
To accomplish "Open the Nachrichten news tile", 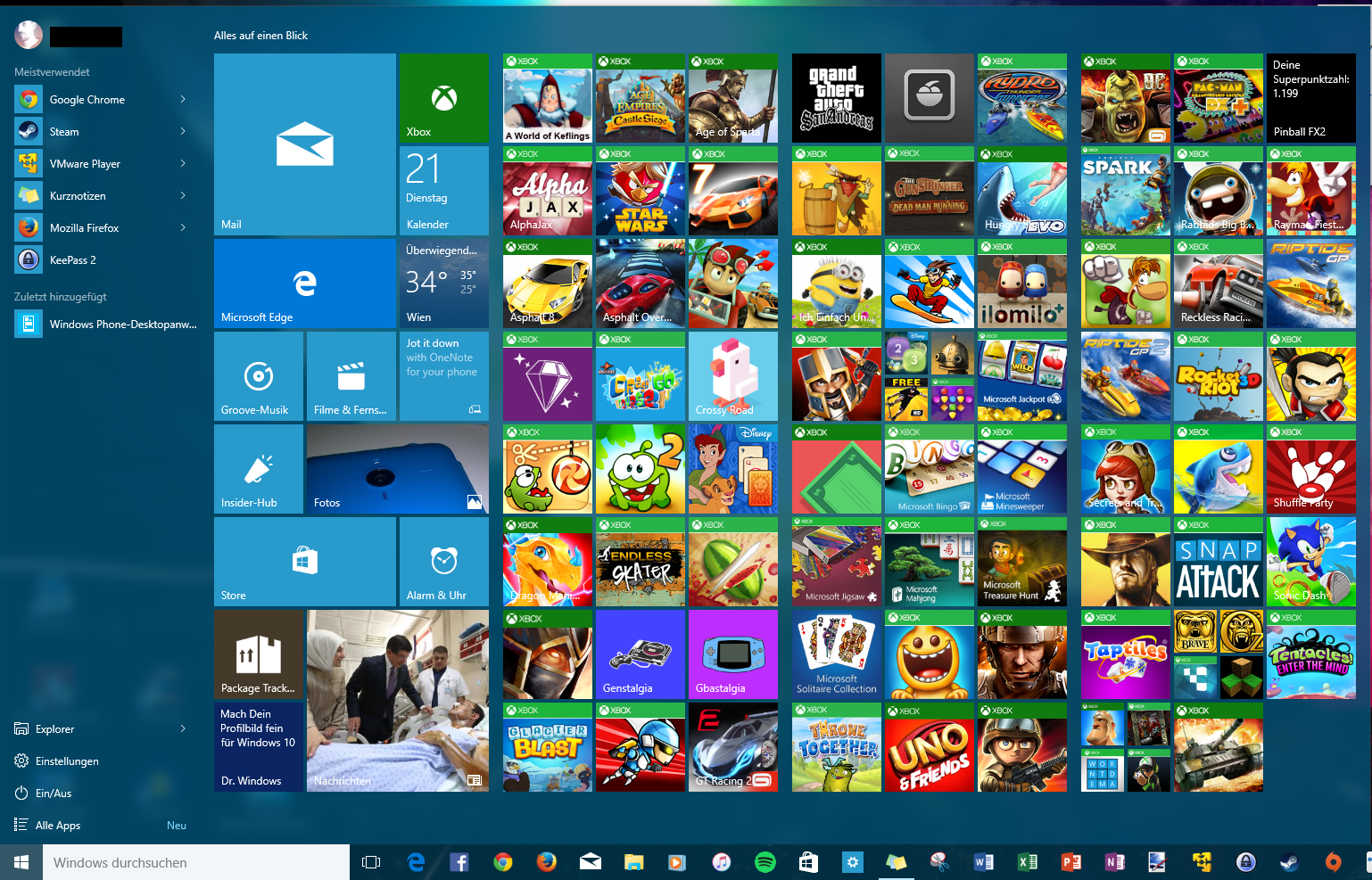I will pyautogui.click(x=398, y=701).
